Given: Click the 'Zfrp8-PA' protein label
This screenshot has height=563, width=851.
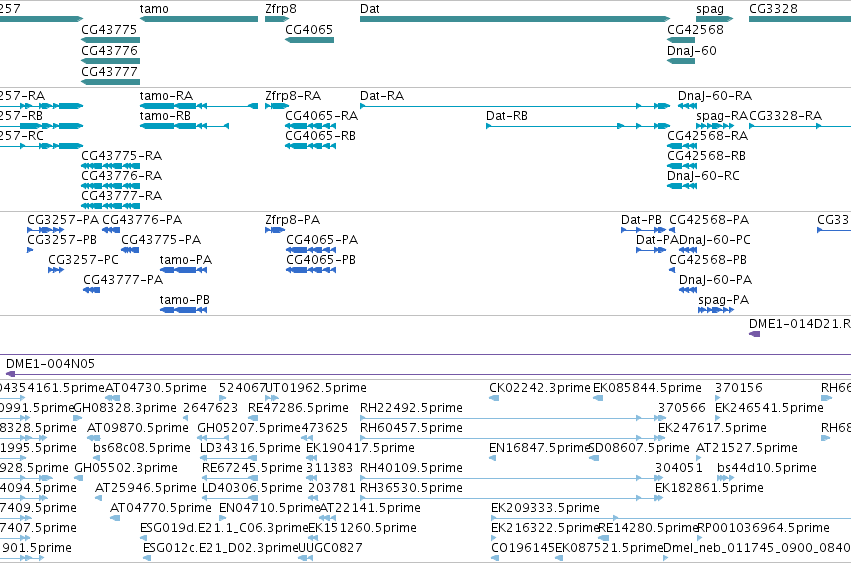Looking at the screenshot, I should coord(293,220).
